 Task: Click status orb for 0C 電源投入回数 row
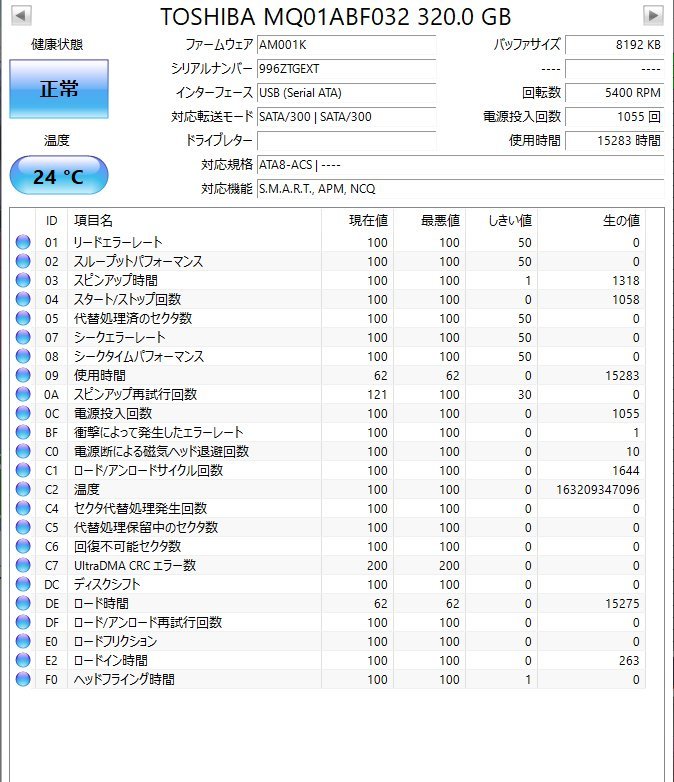(23, 413)
